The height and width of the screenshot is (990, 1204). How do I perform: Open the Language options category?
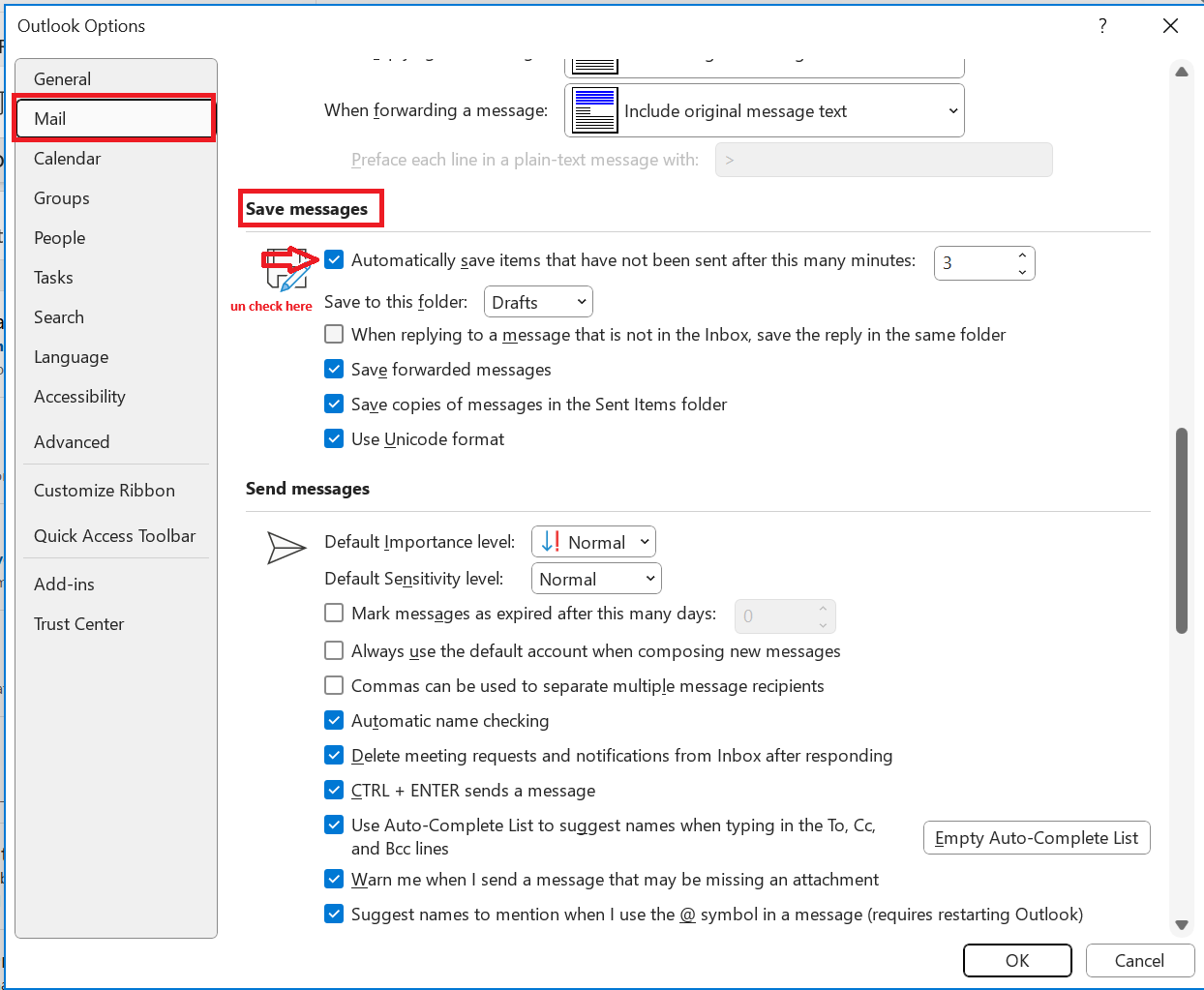pos(116,357)
